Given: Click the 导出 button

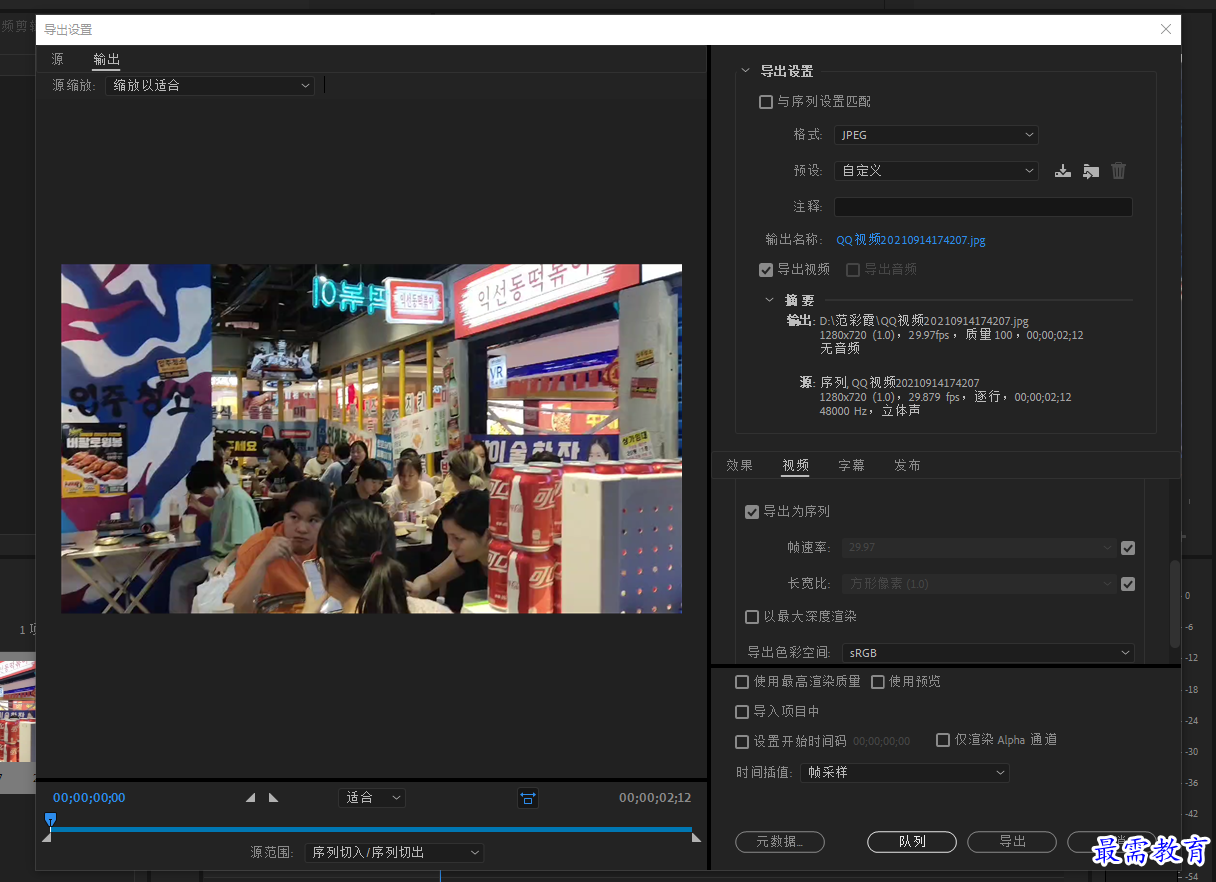Looking at the screenshot, I should 1012,842.
